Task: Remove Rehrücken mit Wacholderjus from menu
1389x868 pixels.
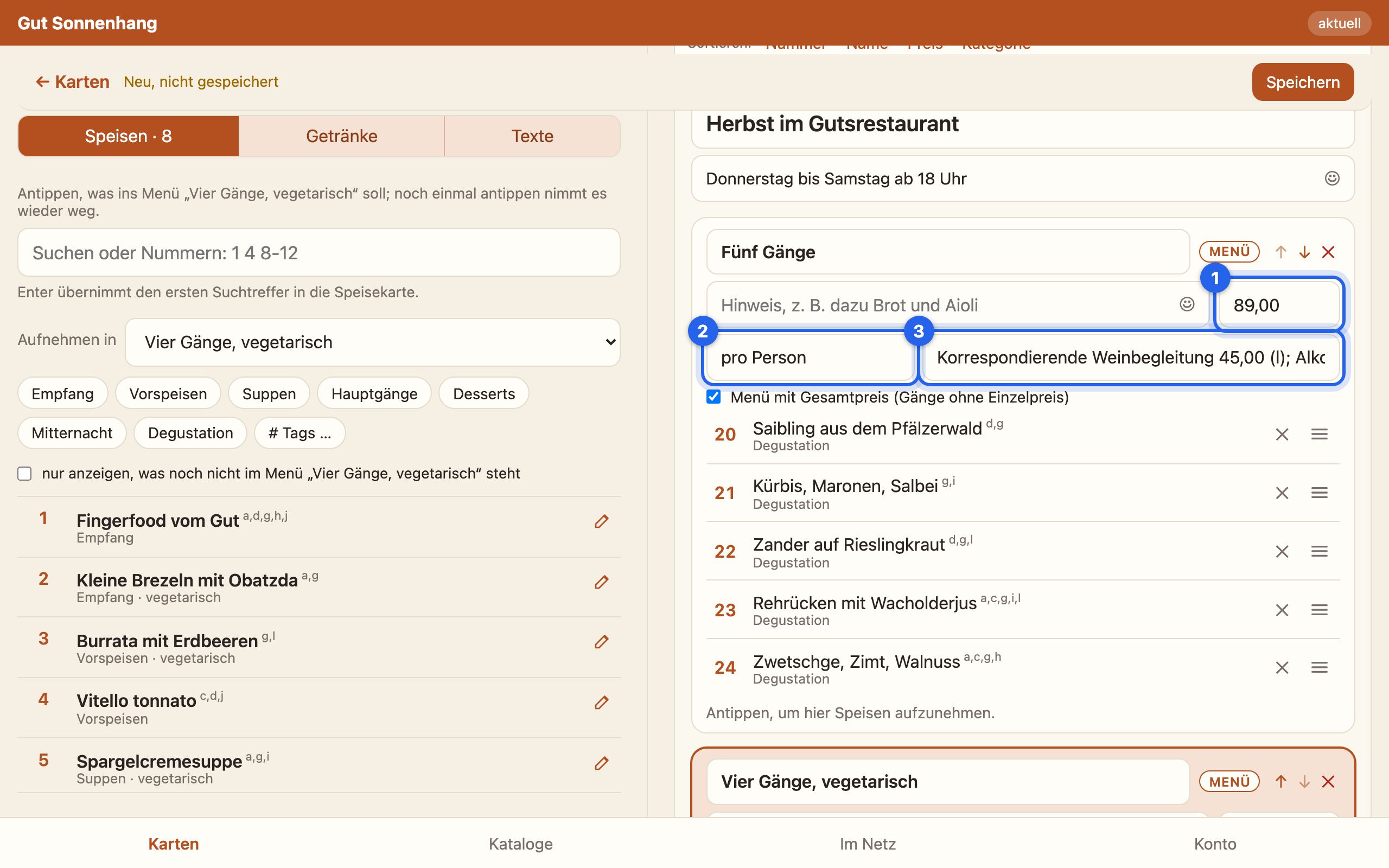Action: (1282, 610)
